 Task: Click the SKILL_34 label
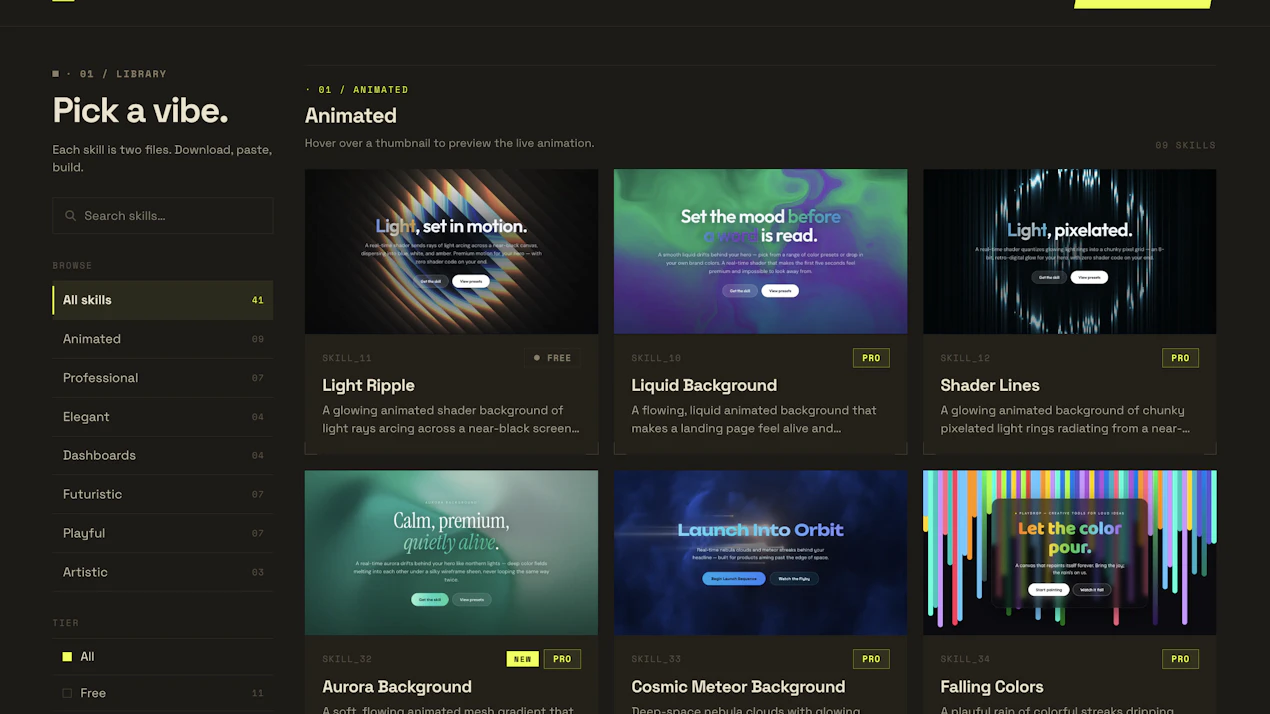click(965, 659)
